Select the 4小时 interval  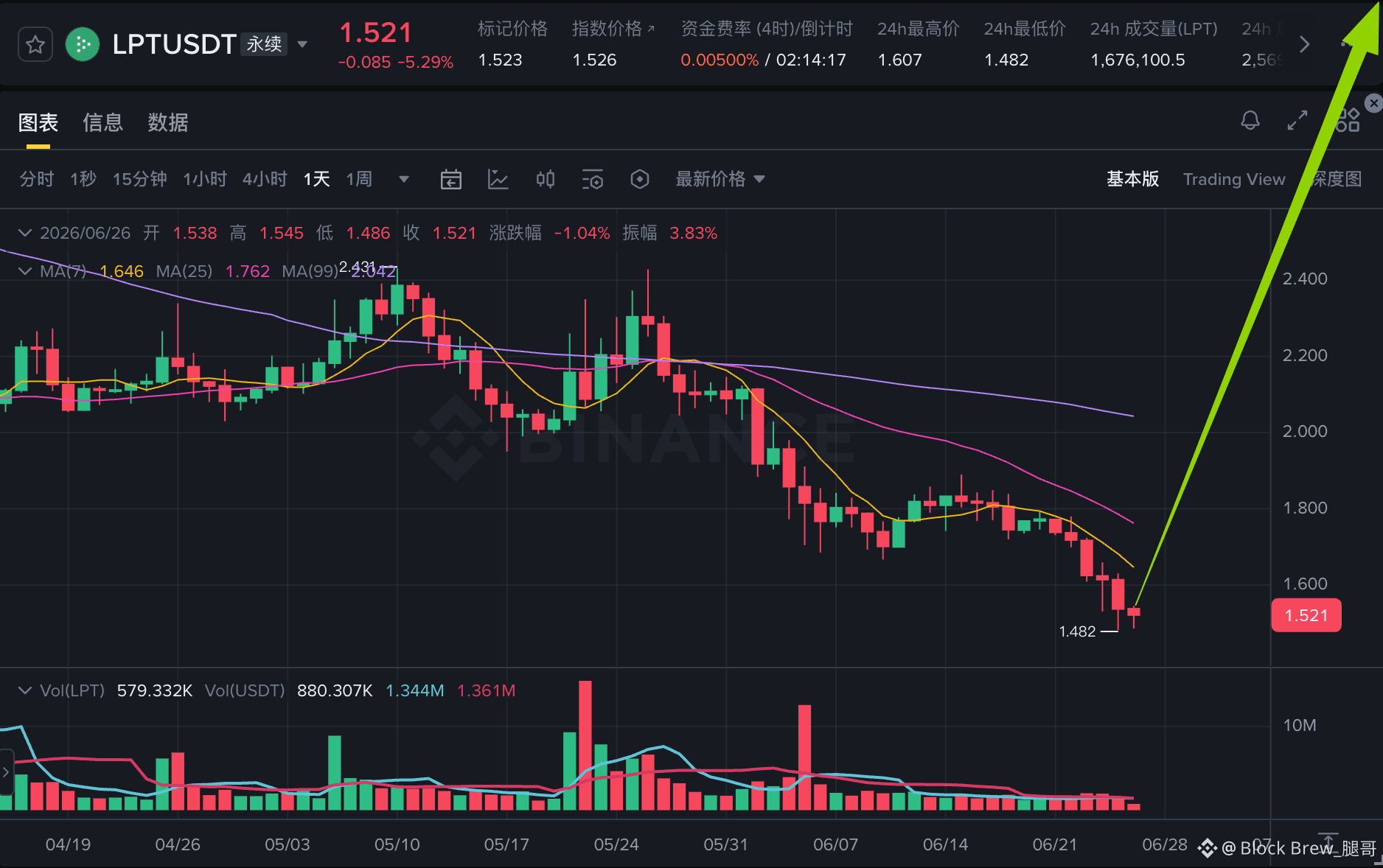[265, 179]
